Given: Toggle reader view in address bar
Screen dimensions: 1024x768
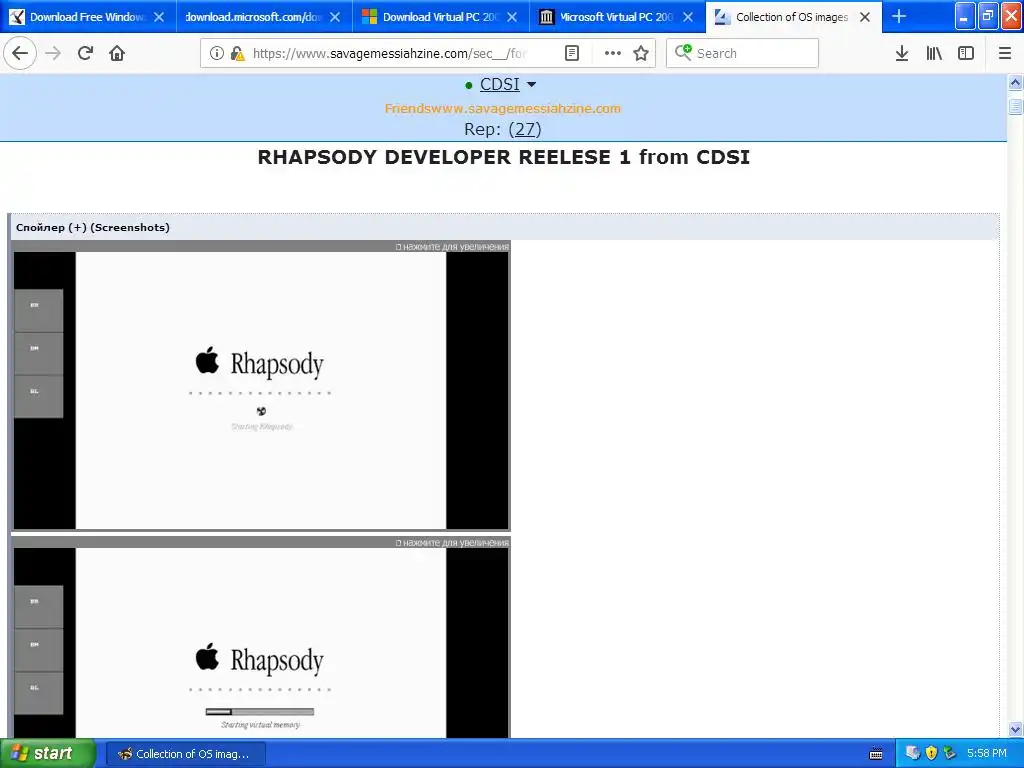Looking at the screenshot, I should 571,53.
